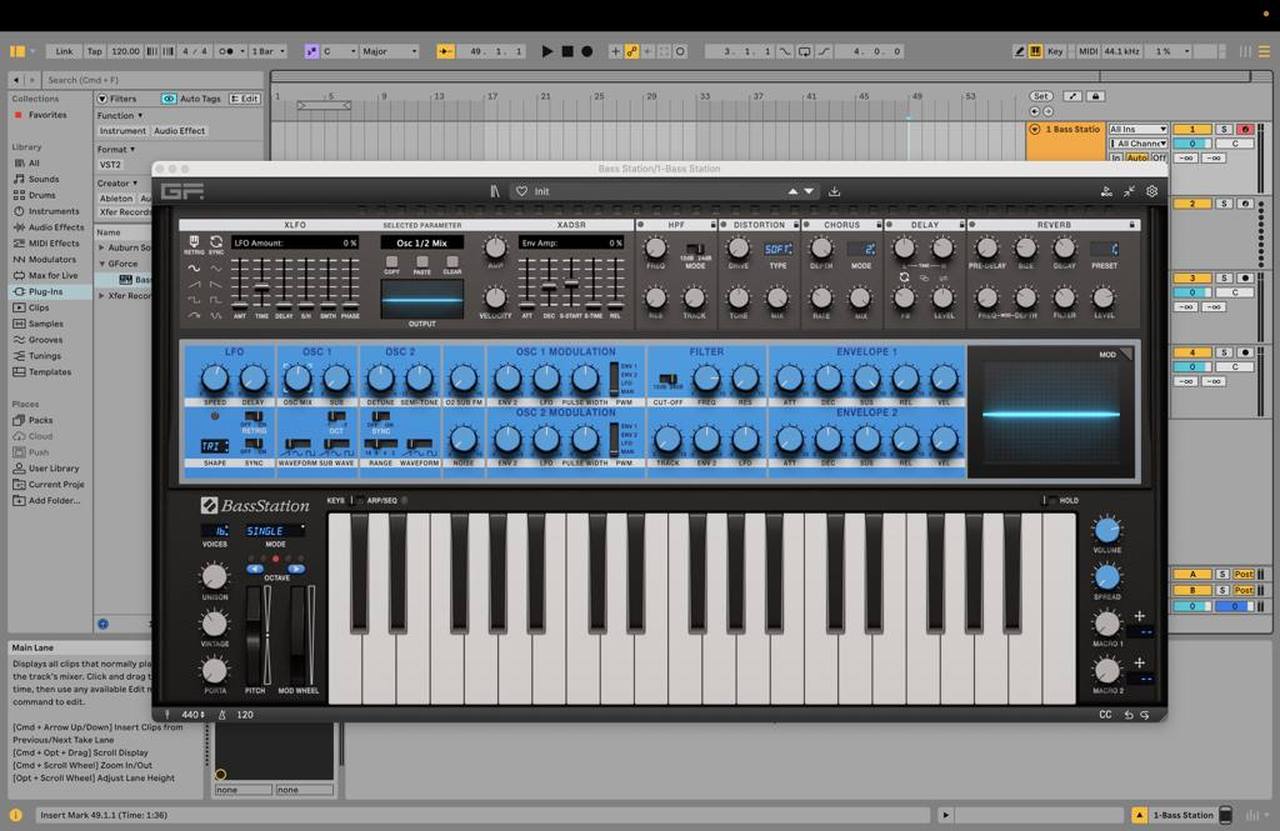The height and width of the screenshot is (831, 1280).
Task: Open the Bass Station settings gear
Action: tap(1152, 191)
